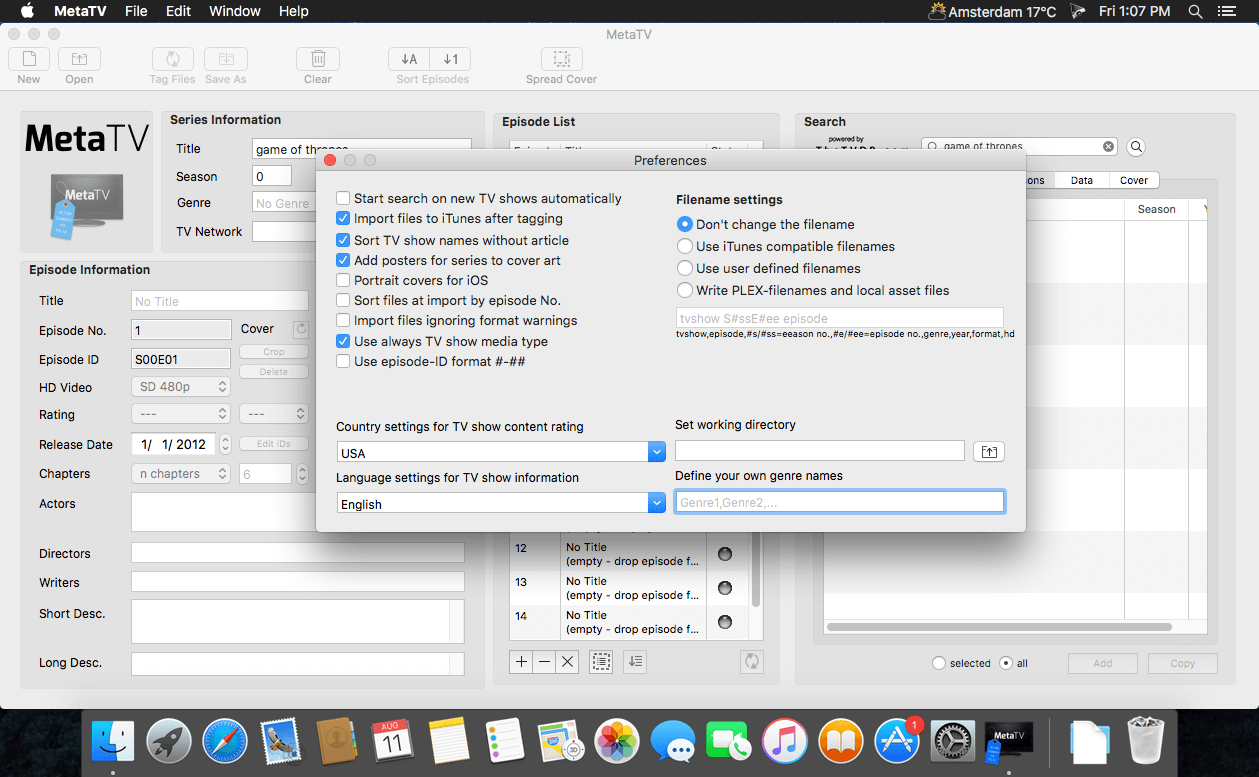Click the Define your own genre names field
This screenshot has height=777, width=1259.
(x=840, y=502)
